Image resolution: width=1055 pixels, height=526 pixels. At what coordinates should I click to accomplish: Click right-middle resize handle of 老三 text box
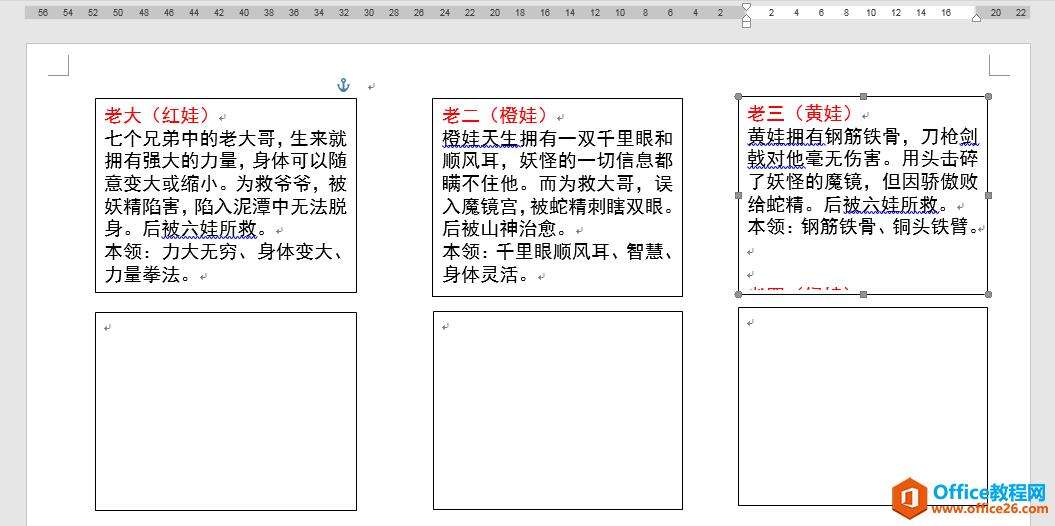tap(988, 195)
